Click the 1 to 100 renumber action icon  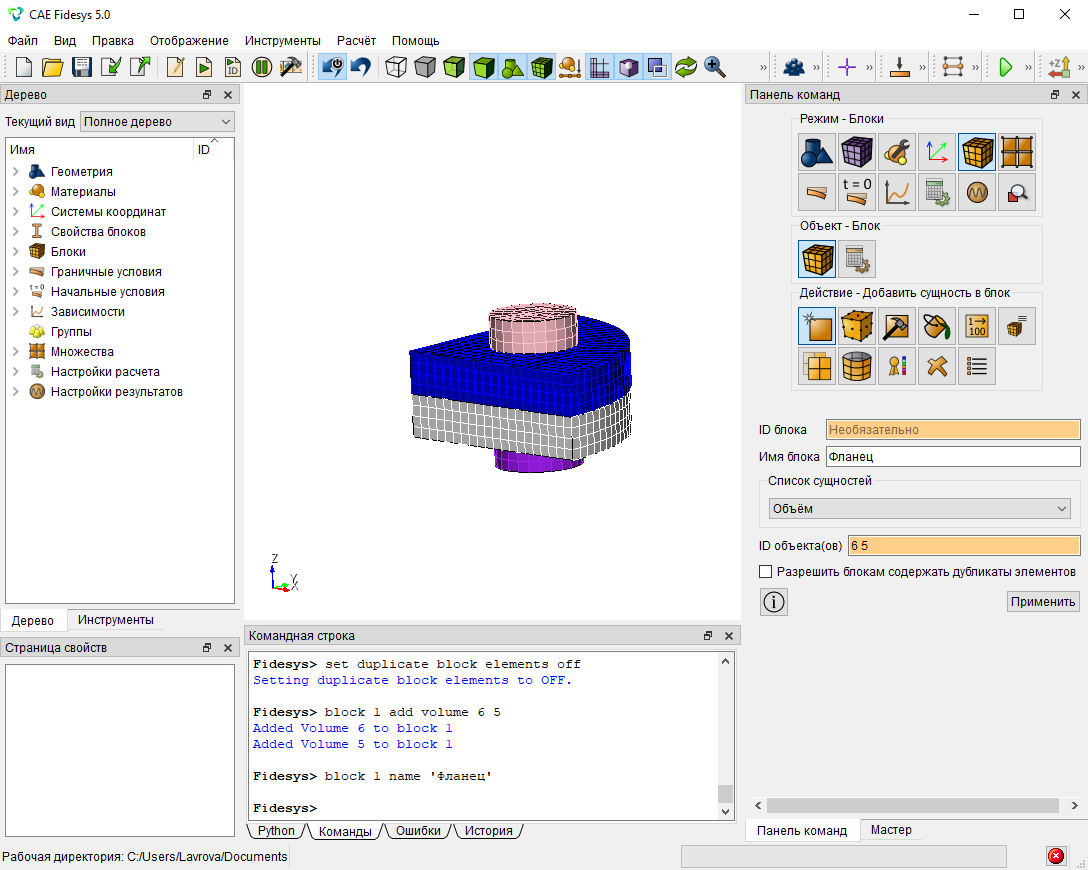tap(977, 326)
